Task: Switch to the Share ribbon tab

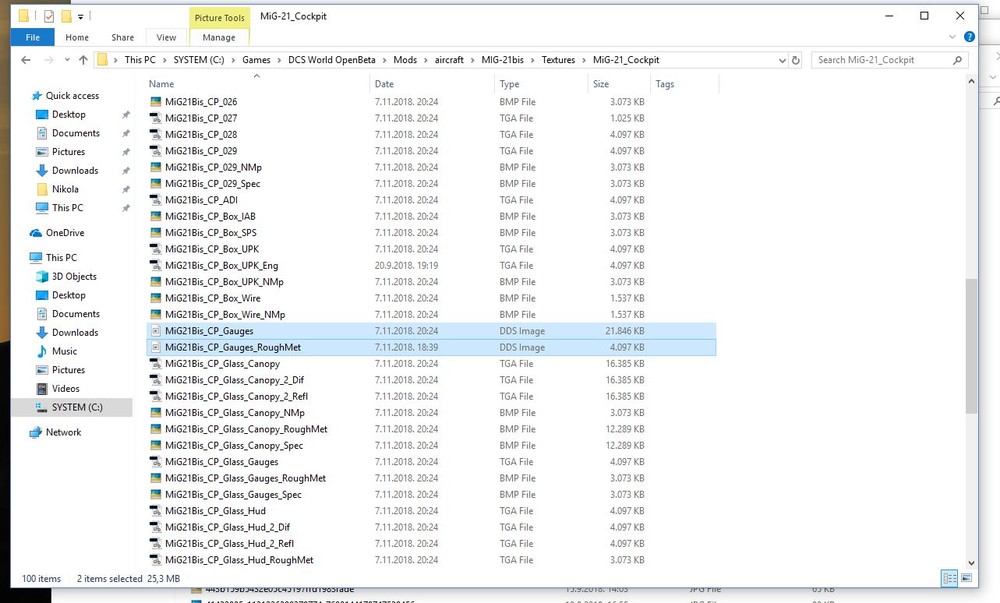Action: pyautogui.click(x=122, y=38)
